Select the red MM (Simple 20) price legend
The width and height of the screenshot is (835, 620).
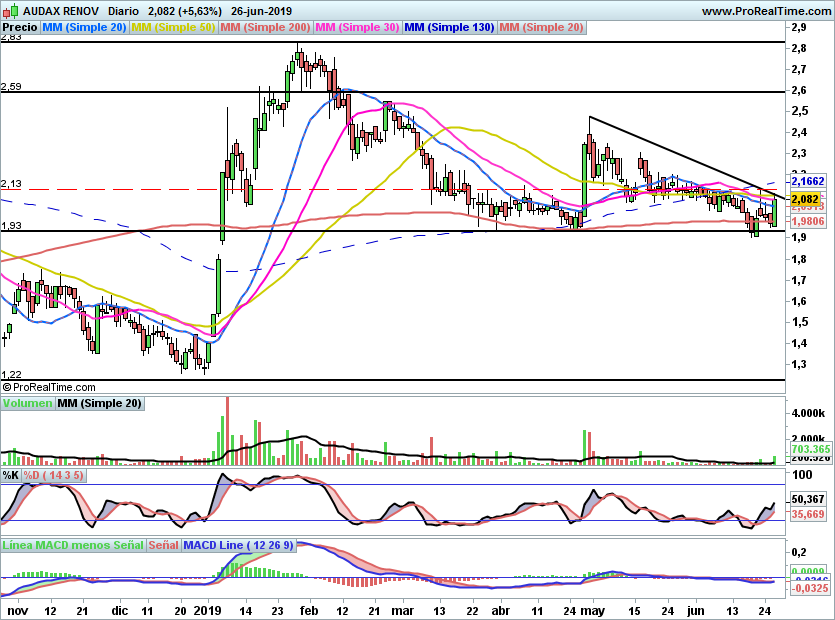pyautogui.click(x=542, y=27)
